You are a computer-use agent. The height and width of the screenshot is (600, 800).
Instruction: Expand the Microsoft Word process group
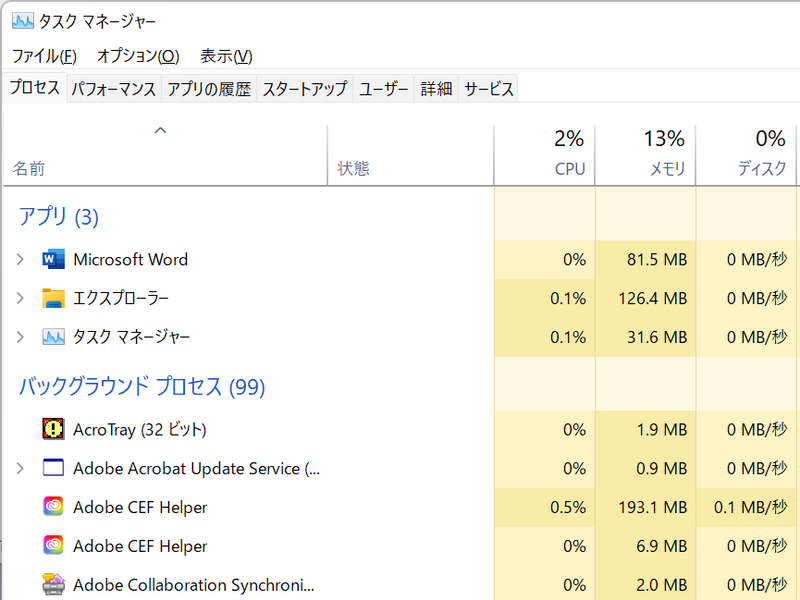20,260
